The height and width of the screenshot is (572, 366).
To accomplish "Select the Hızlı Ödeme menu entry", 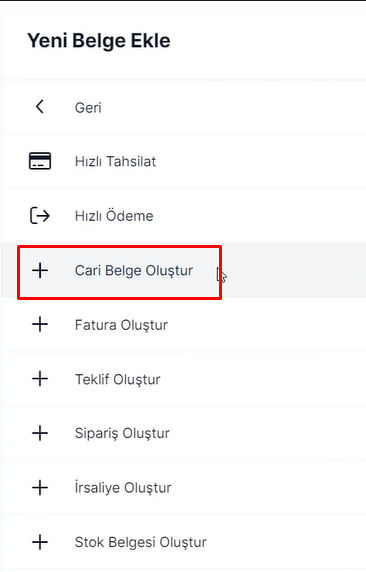I will (x=114, y=216).
